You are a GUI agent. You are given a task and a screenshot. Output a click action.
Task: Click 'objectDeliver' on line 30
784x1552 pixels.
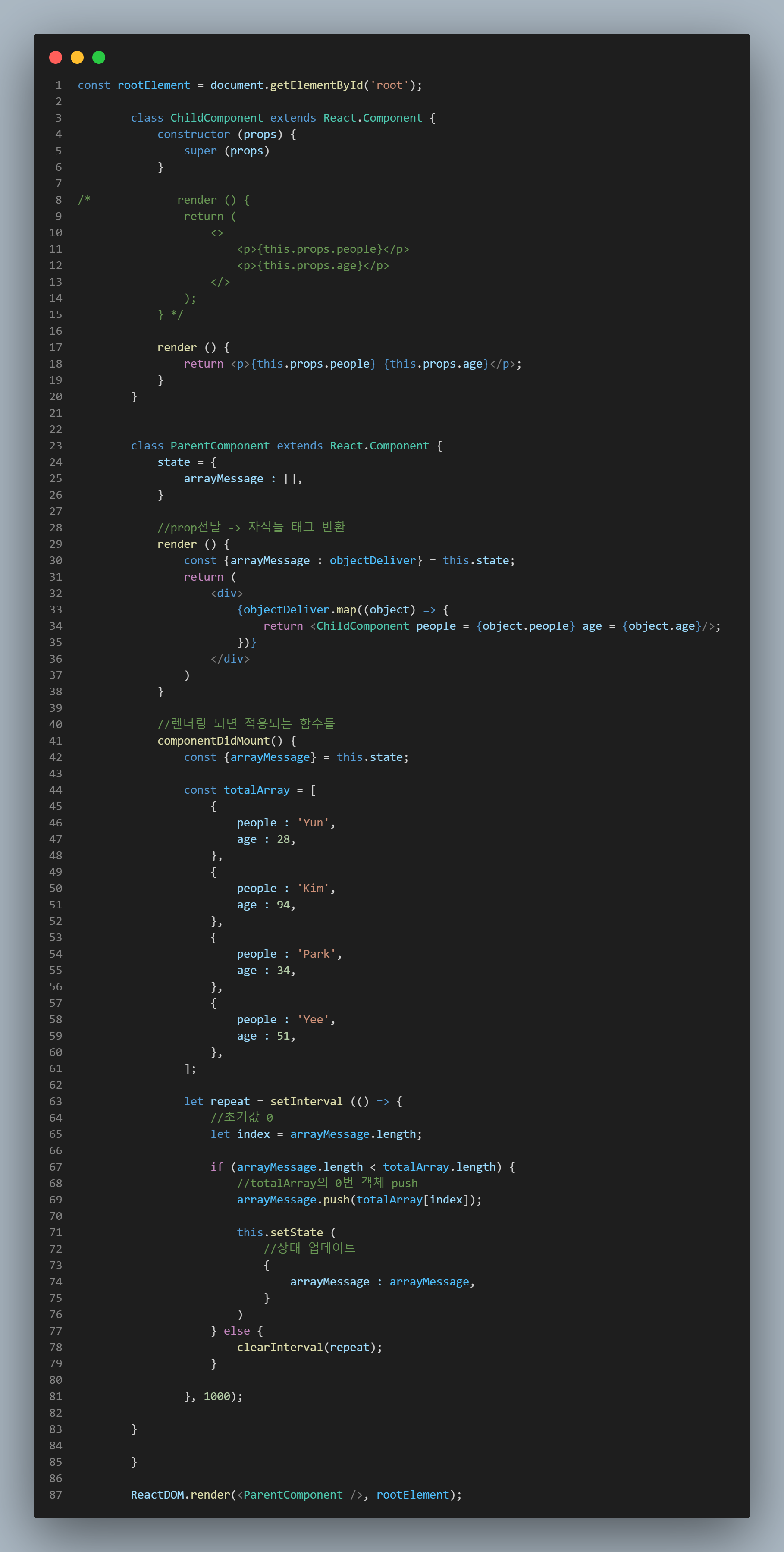pos(373,560)
